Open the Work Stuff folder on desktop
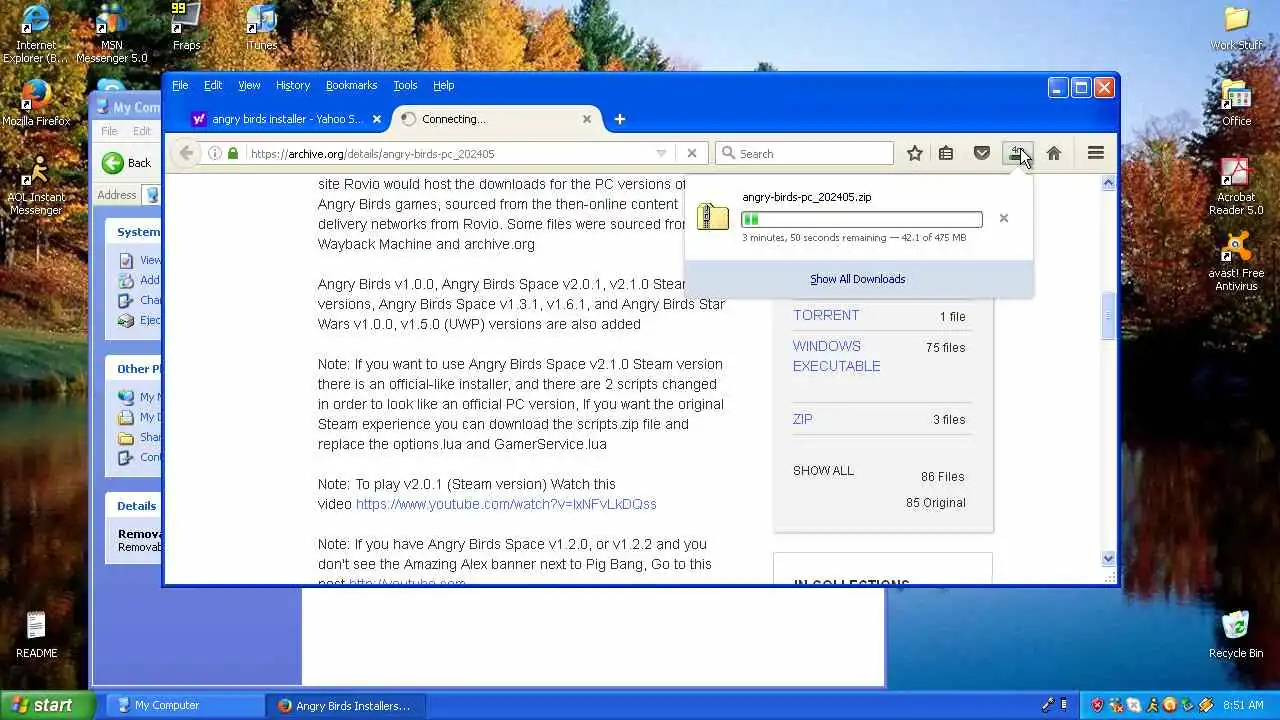The image size is (1280, 720). 1237,27
